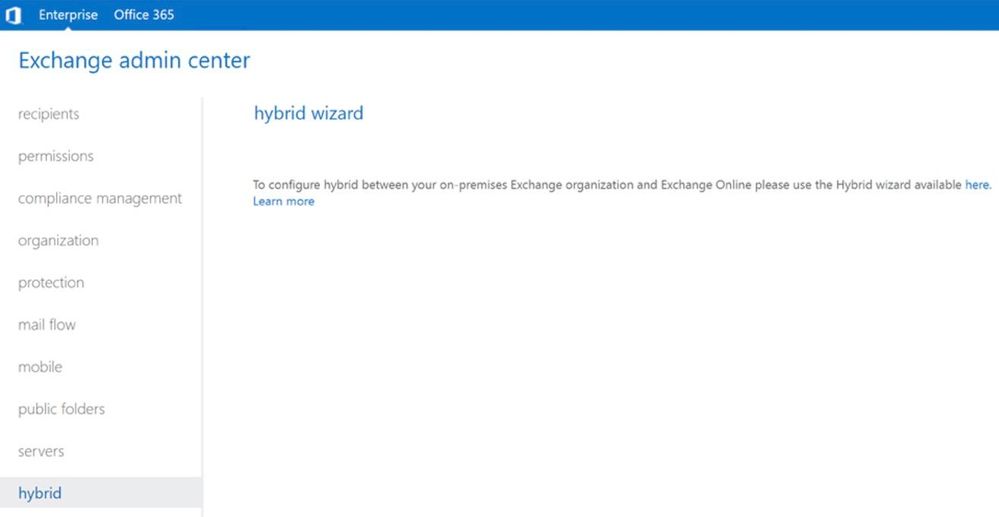Select the hybrid sidebar item
The width and height of the screenshot is (999, 517).
(x=101, y=493)
